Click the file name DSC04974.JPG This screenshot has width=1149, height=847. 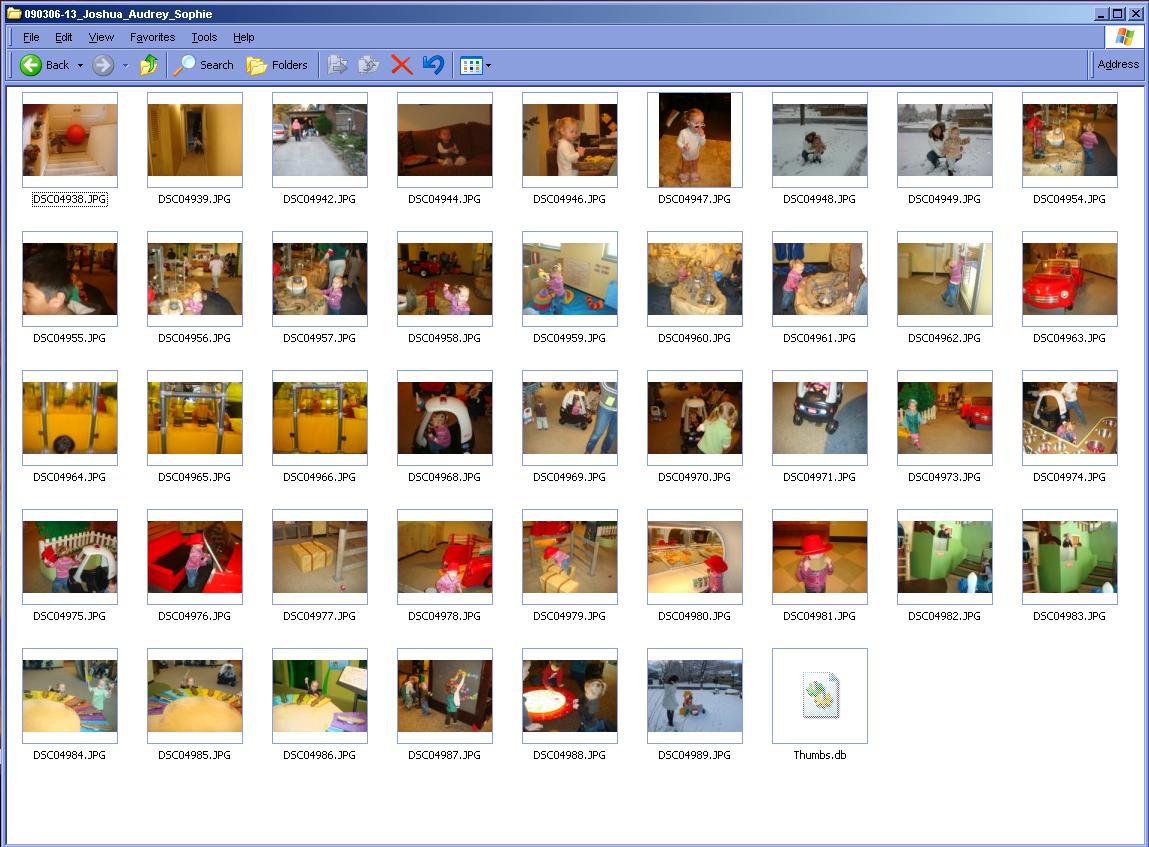(1069, 477)
